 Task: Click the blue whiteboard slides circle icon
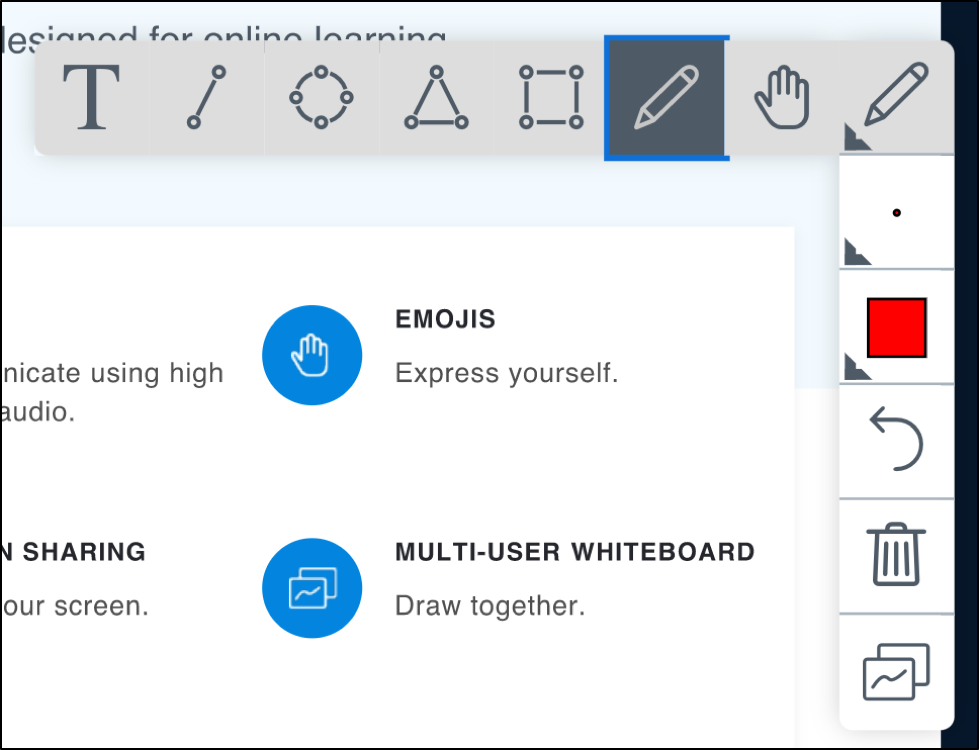tap(312, 588)
